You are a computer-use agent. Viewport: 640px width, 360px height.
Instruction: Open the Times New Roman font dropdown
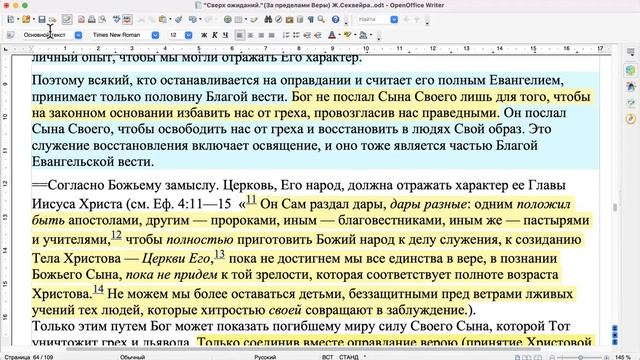tap(155, 35)
